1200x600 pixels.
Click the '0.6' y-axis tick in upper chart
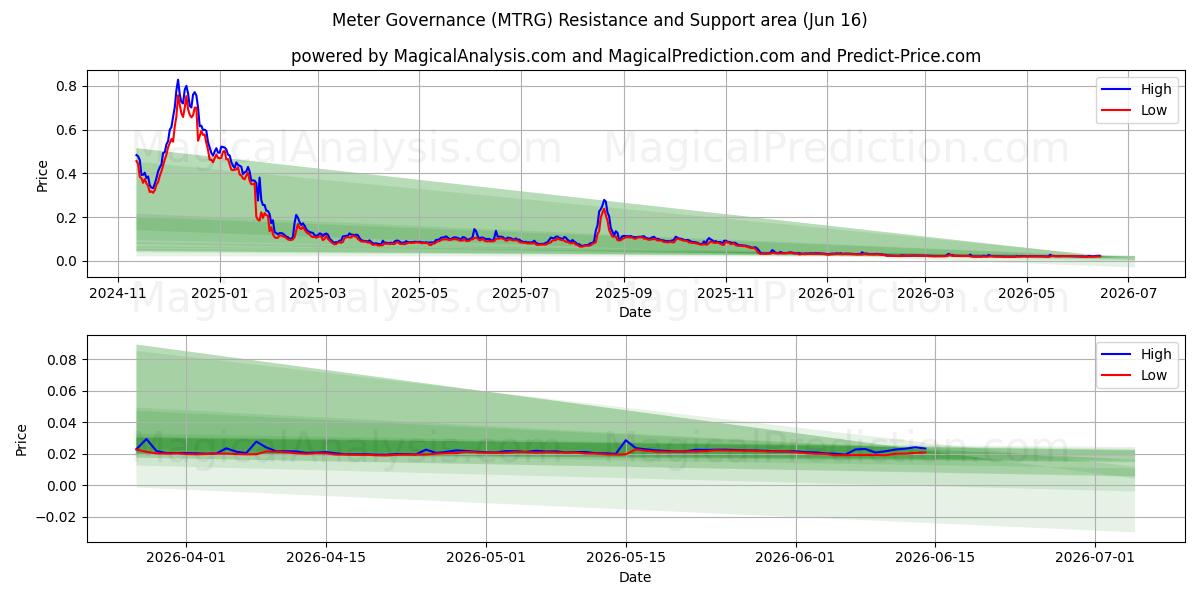point(67,130)
